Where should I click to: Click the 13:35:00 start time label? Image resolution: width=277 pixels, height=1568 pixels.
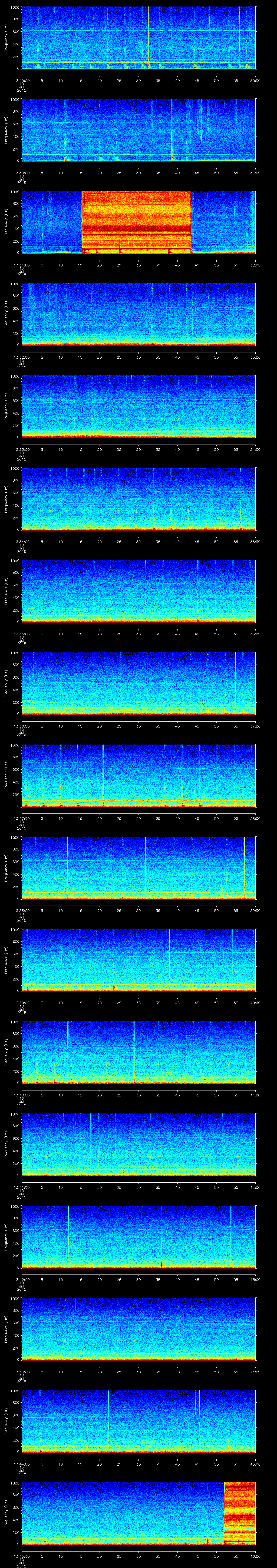[21, 634]
